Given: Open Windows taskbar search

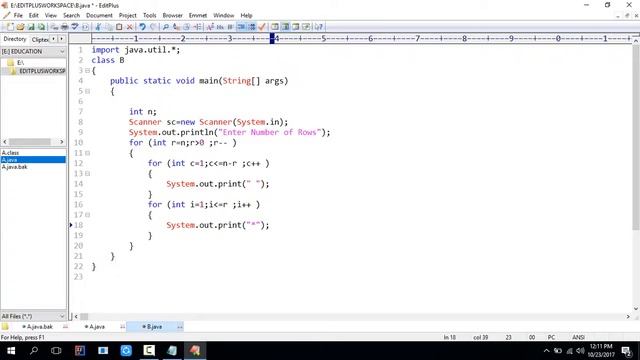Looking at the screenshot, I should [34, 351].
